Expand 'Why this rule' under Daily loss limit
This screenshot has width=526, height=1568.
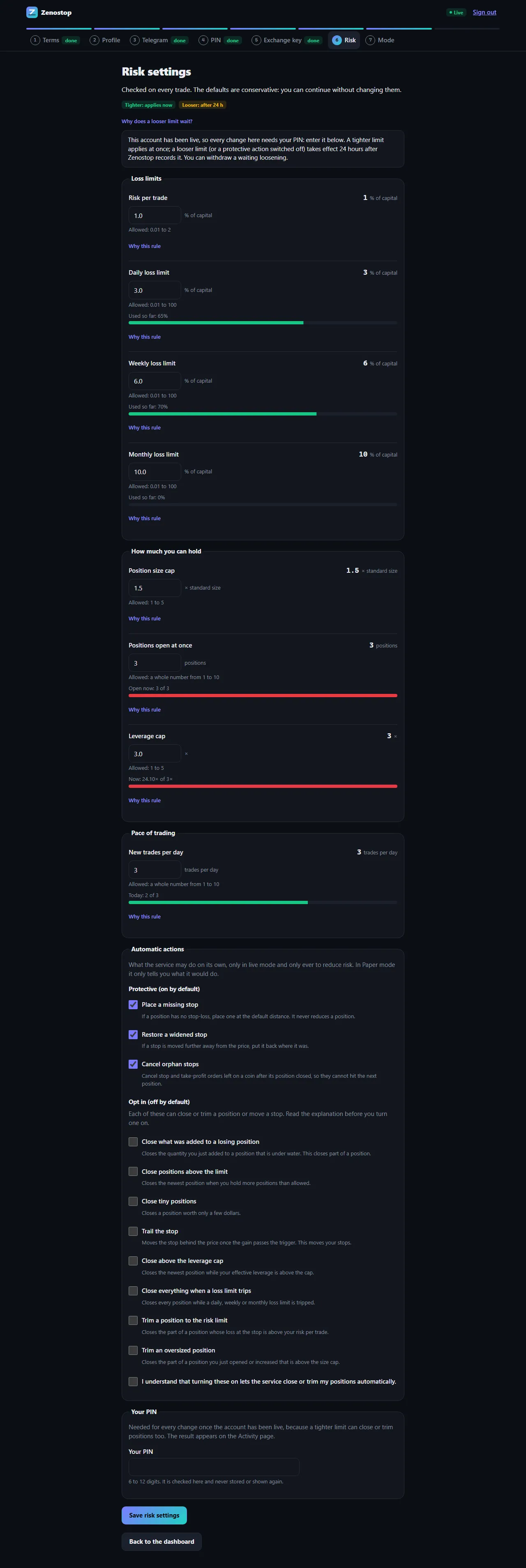coord(145,337)
